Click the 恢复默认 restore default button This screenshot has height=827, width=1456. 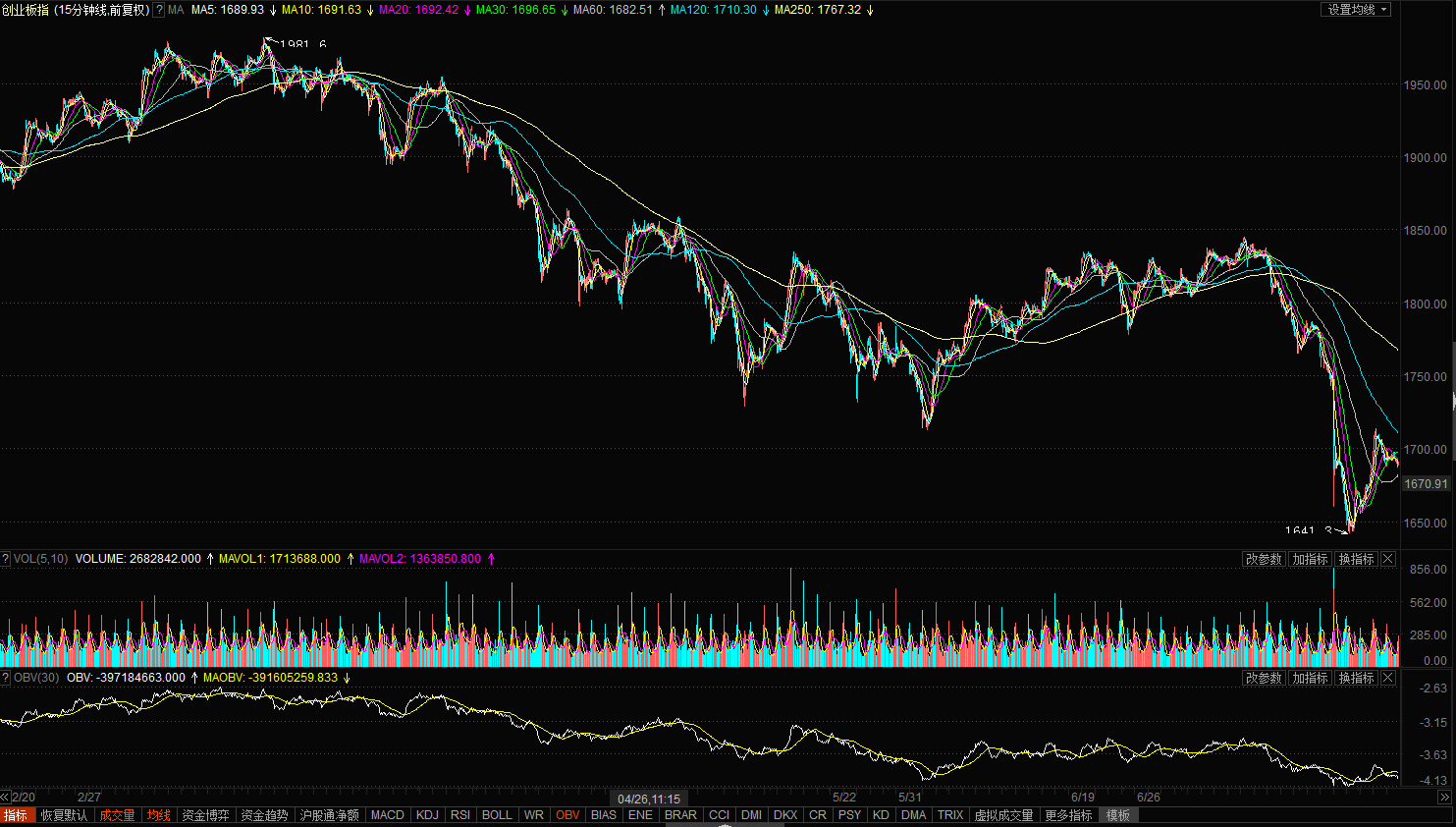[64, 815]
